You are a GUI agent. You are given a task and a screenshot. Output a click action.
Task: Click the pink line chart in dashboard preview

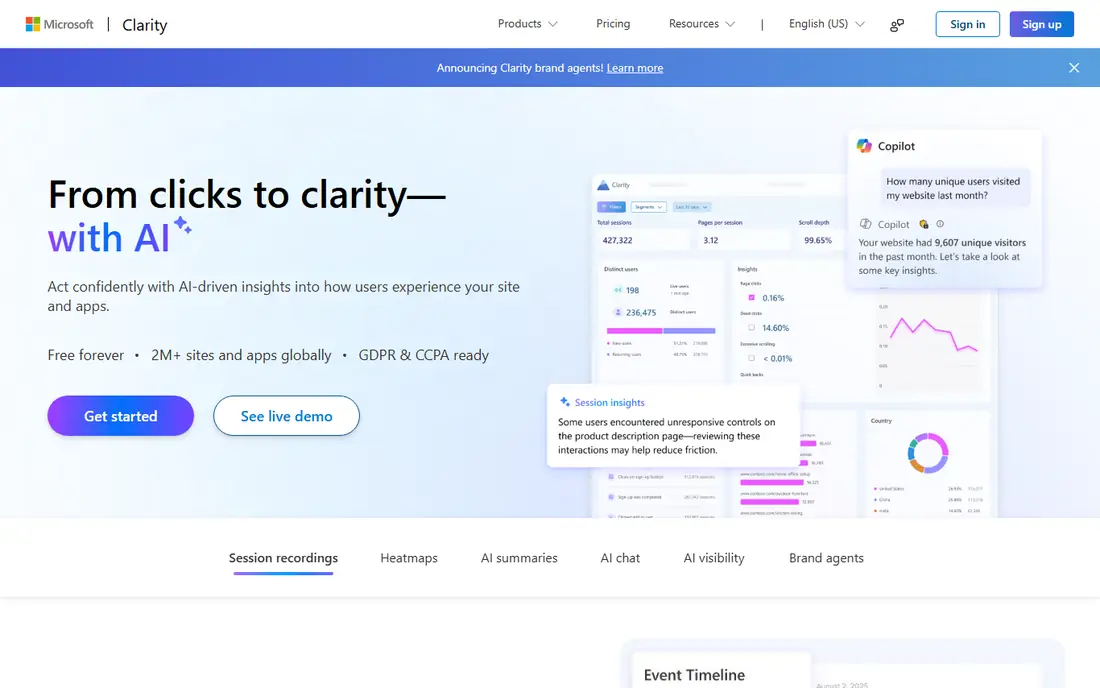coord(933,335)
